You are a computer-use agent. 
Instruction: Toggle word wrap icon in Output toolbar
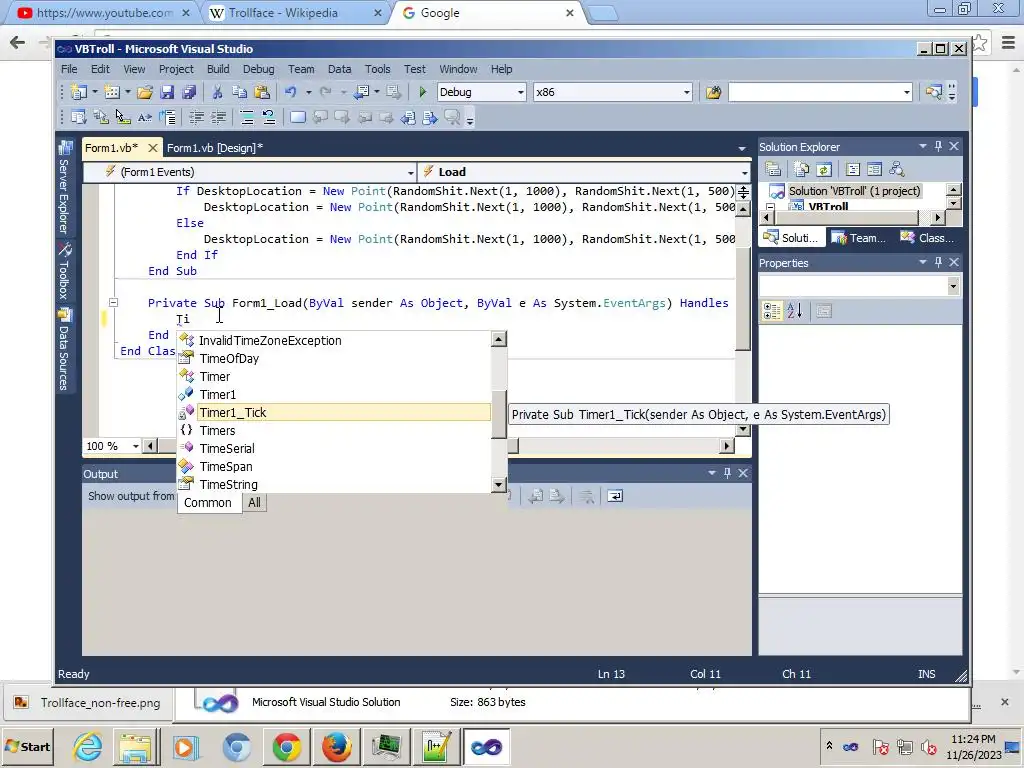(x=615, y=496)
